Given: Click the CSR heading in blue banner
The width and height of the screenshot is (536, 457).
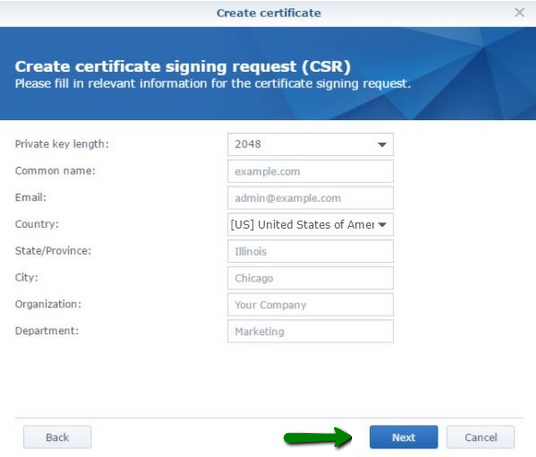Looking at the screenshot, I should 183,66.
